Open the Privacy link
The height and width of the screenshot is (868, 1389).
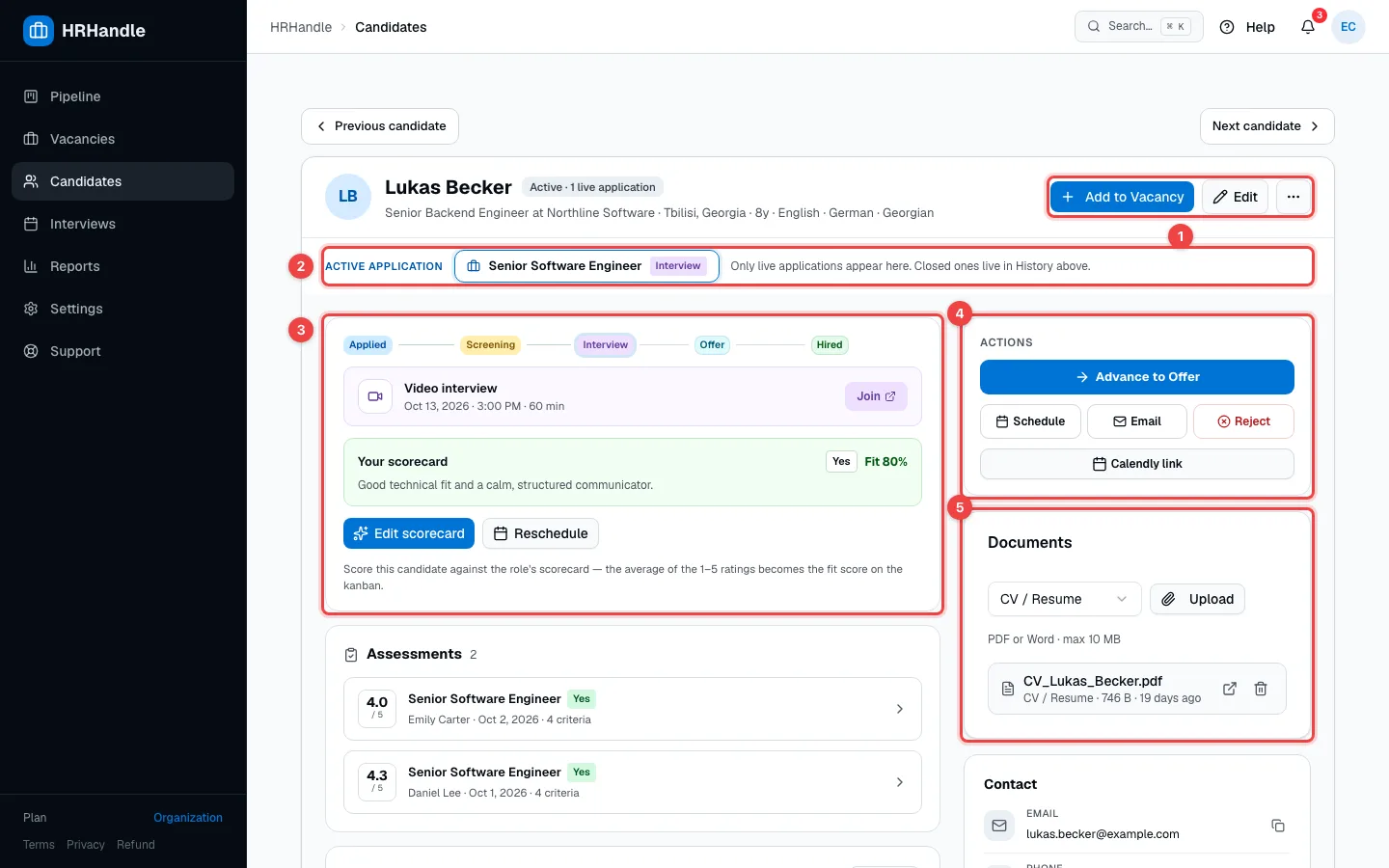[86, 845]
